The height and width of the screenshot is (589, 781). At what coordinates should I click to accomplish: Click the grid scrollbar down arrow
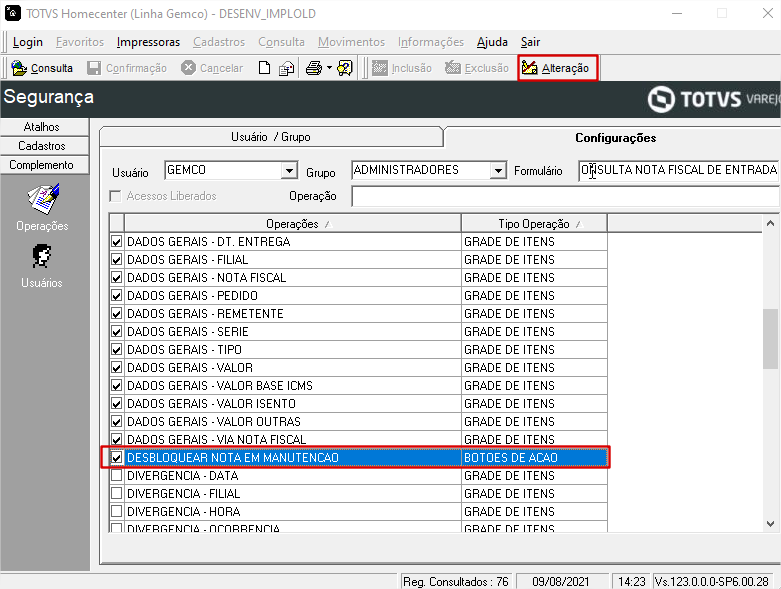point(770,524)
